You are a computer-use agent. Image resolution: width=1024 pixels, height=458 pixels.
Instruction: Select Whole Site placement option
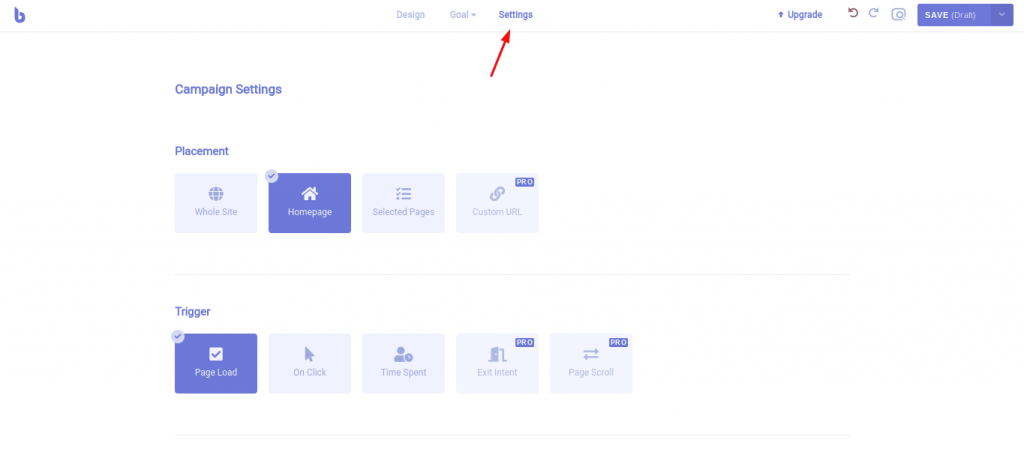coord(216,203)
